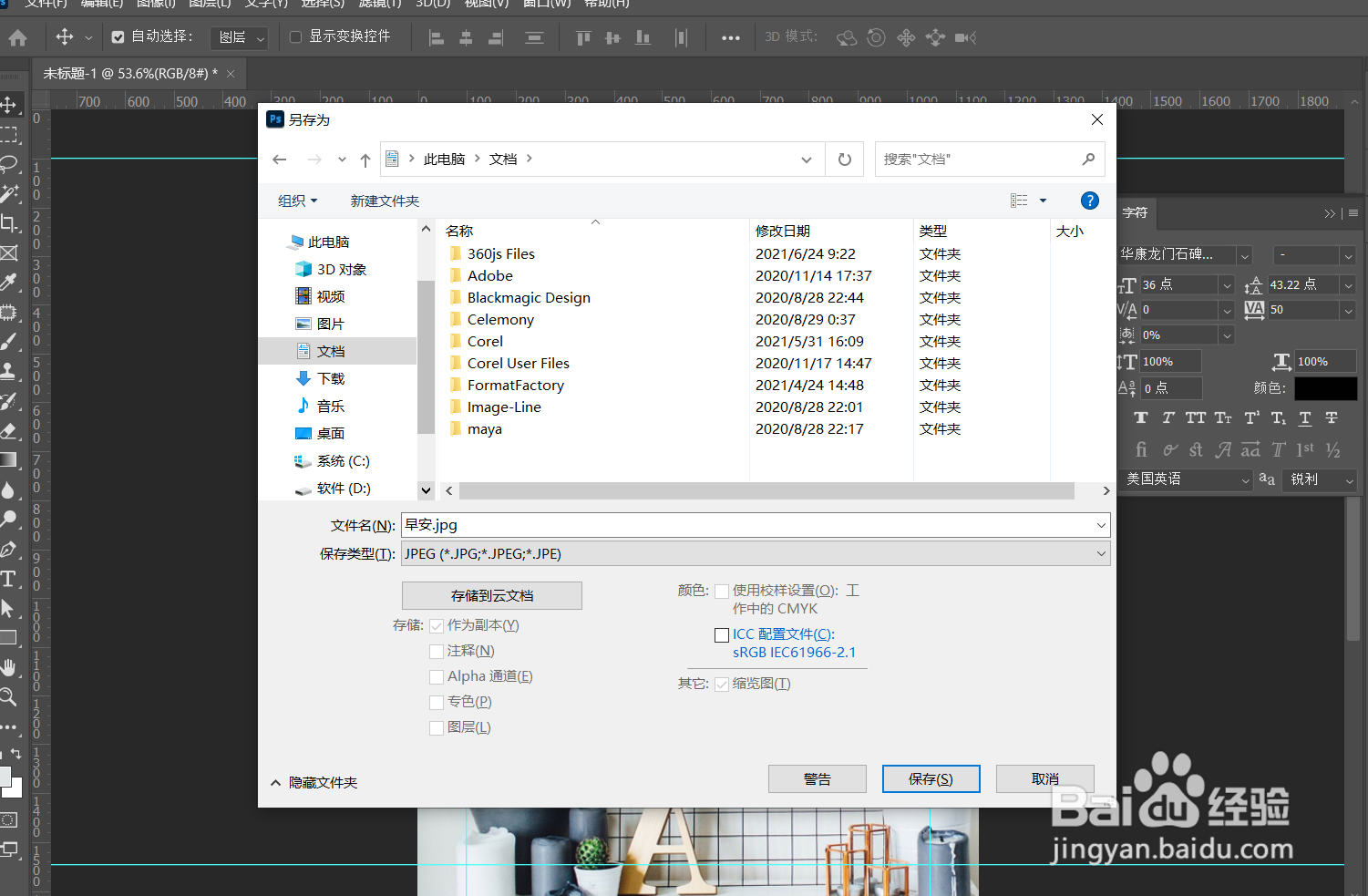Select the Brush tool
The height and width of the screenshot is (896, 1368).
pyautogui.click(x=9, y=342)
